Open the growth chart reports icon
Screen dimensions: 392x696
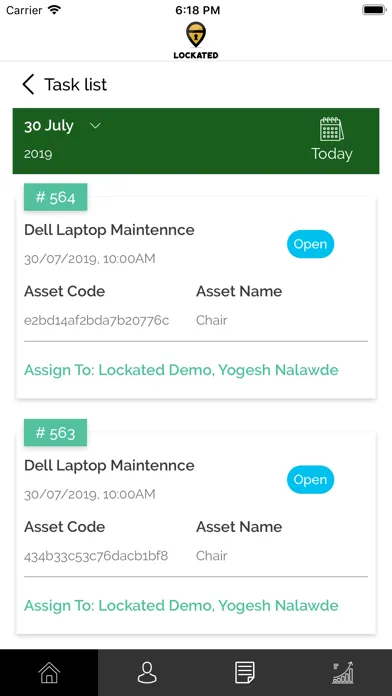[343, 672]
